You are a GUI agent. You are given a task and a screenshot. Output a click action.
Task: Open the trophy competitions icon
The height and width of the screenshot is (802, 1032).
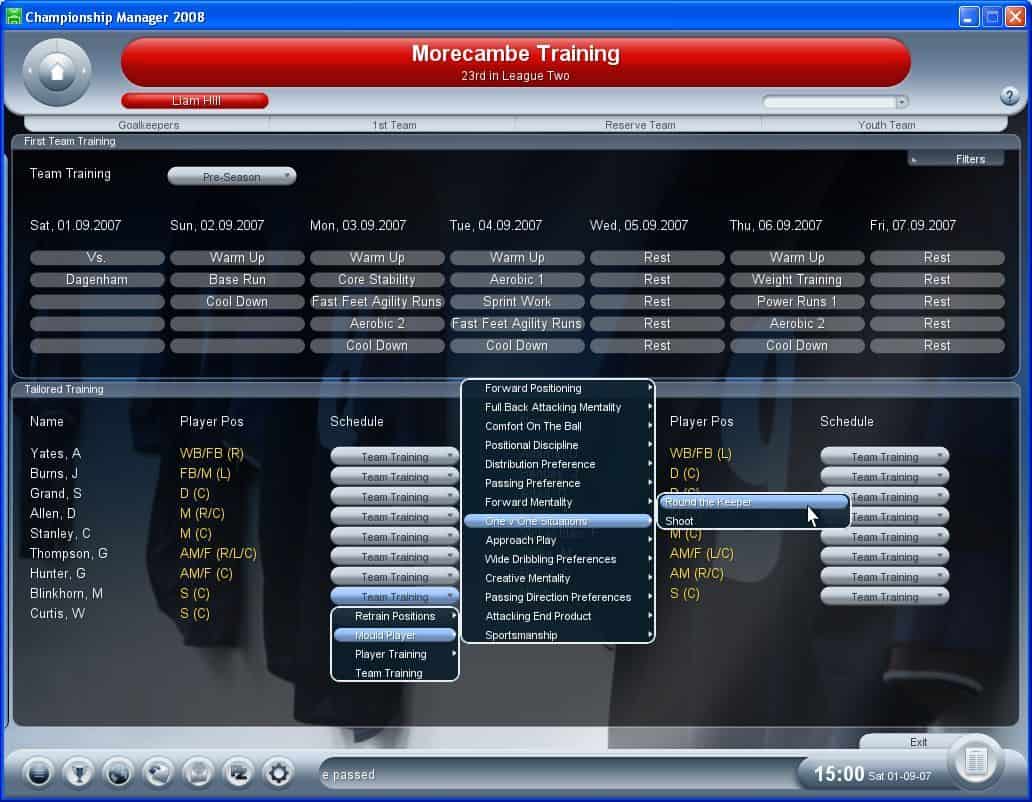tap(78, 772)
